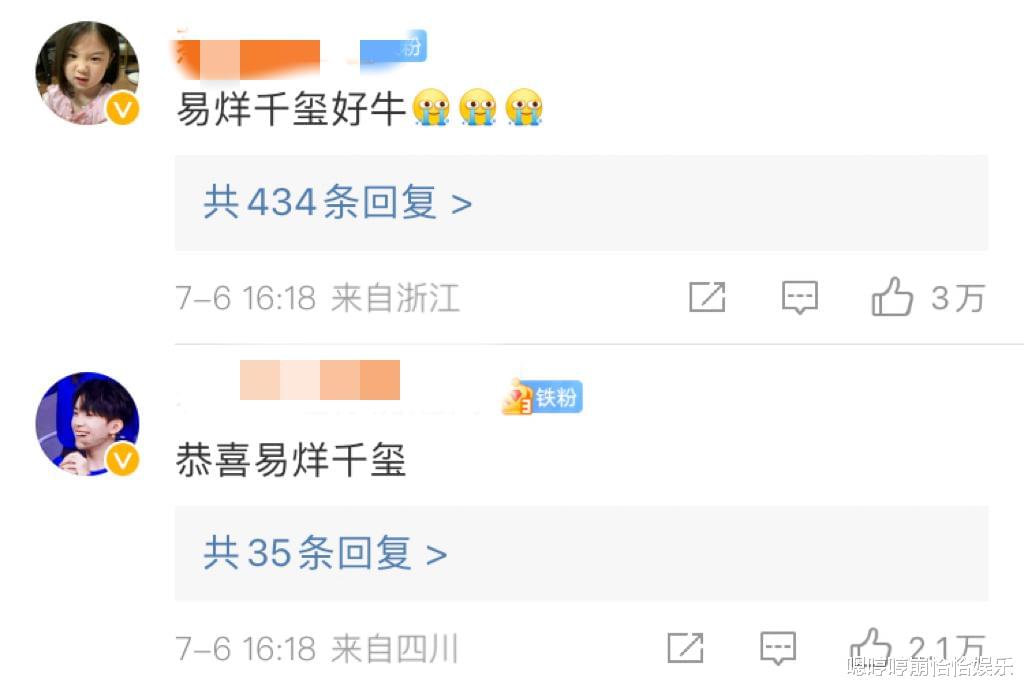The width and height of the screenshot is (1024, 691).
Task: Like the second comment from 四川
Action: tap(871, 647)
